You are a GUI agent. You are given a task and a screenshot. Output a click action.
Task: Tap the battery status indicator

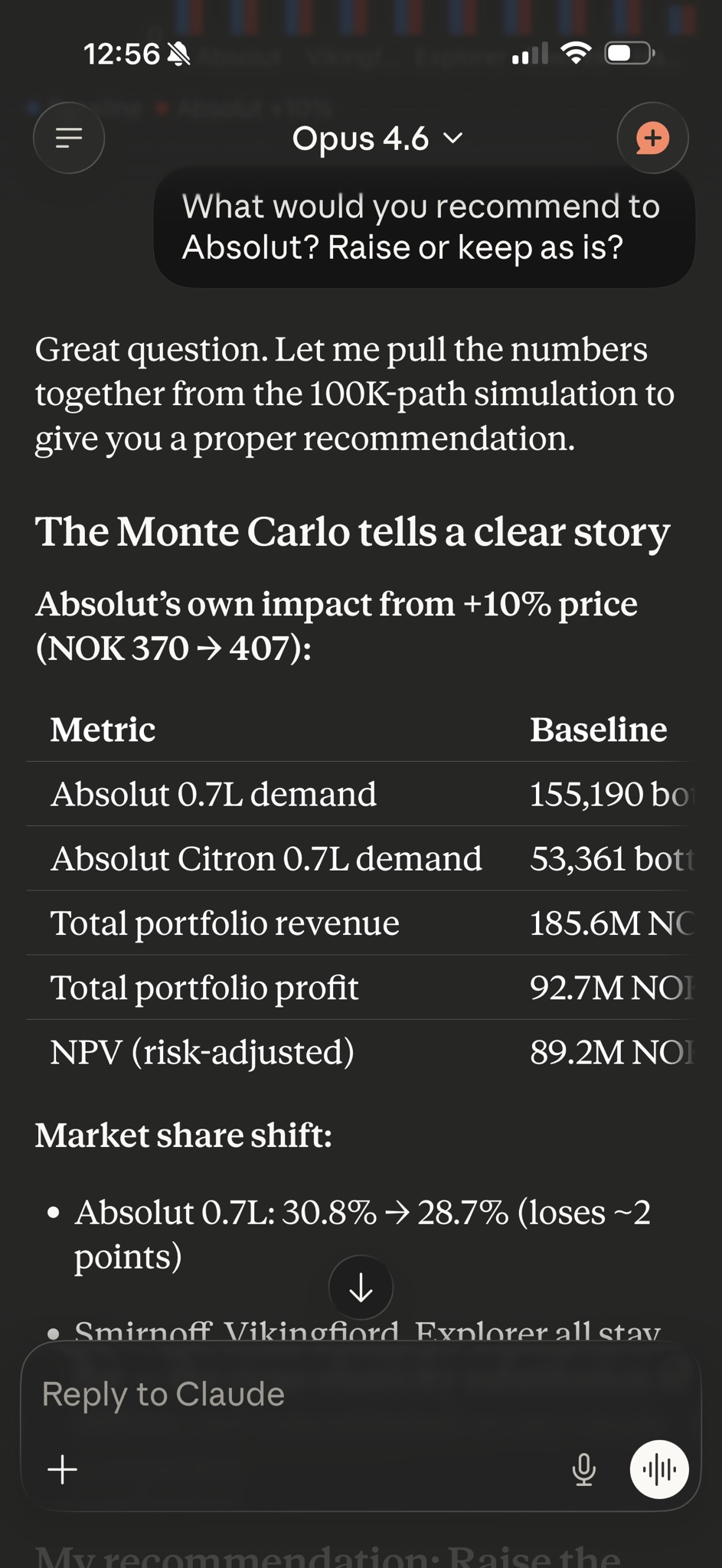629,53
